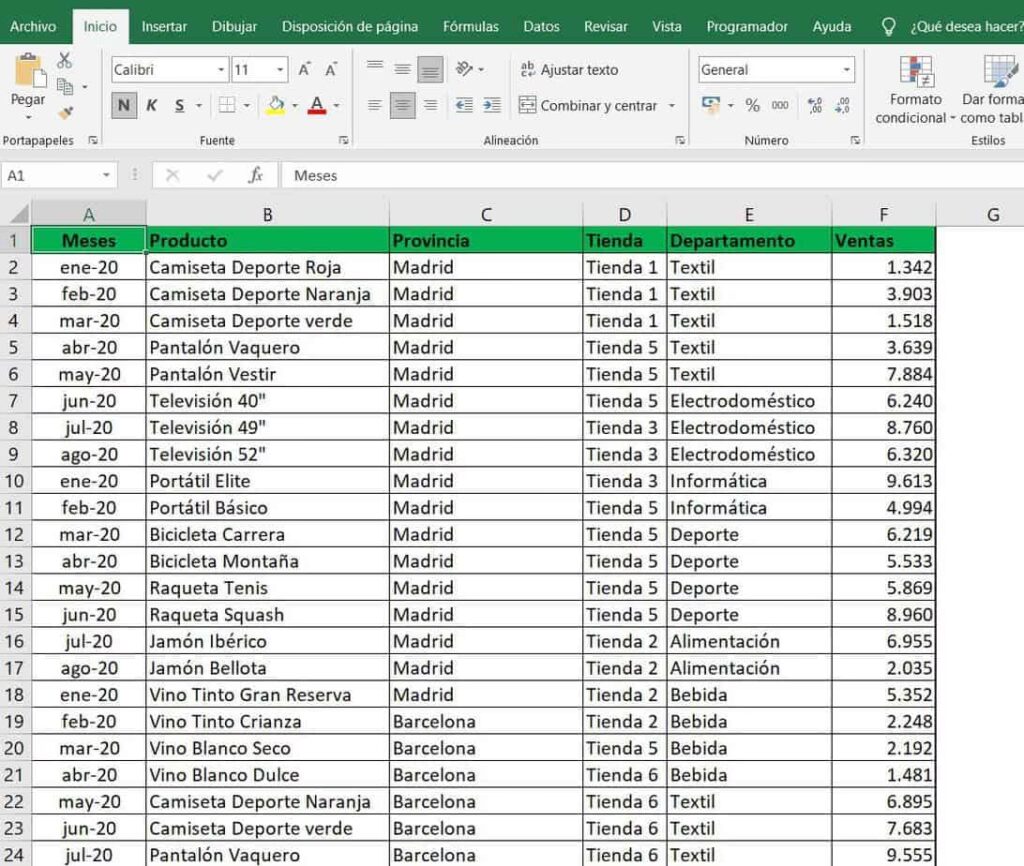Select the Ventas header cell

pos(883,240)
